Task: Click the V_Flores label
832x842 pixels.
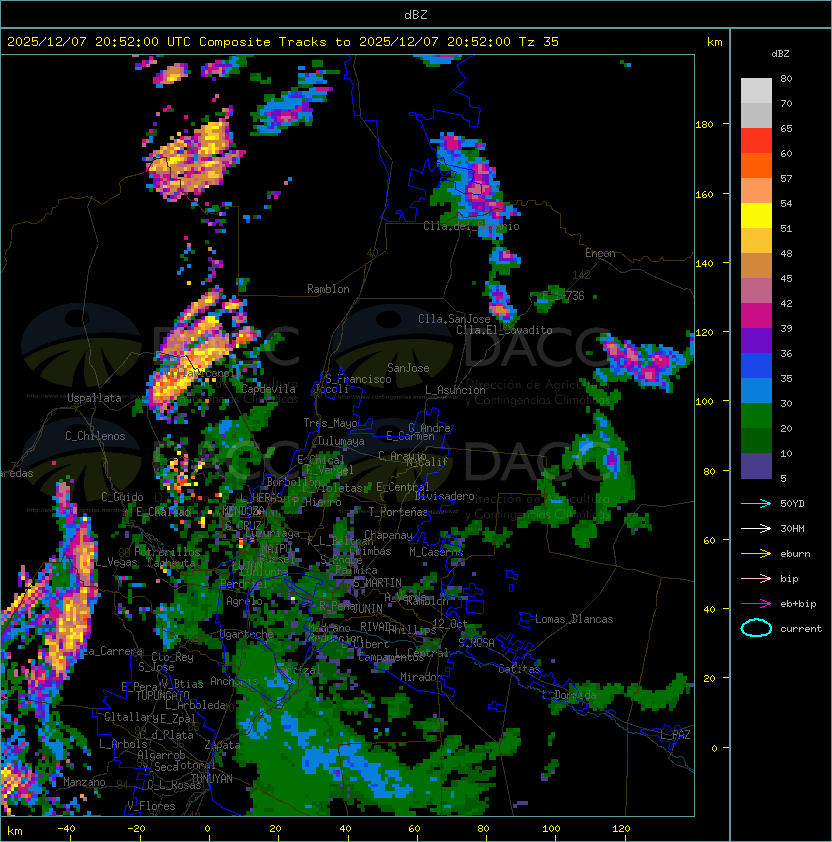Action: (151, 806)
